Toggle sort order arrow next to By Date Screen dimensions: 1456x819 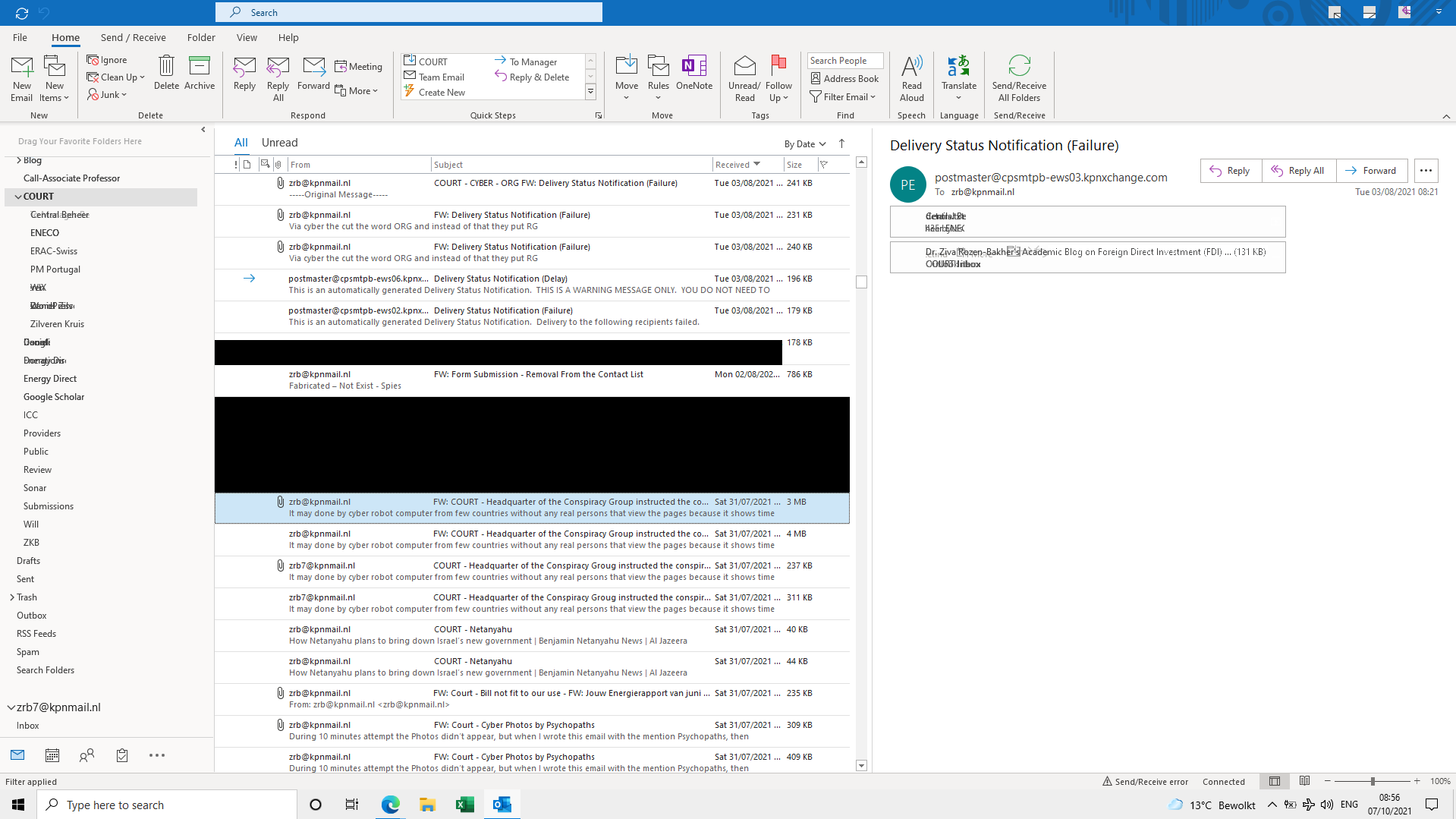pos(841,143)
